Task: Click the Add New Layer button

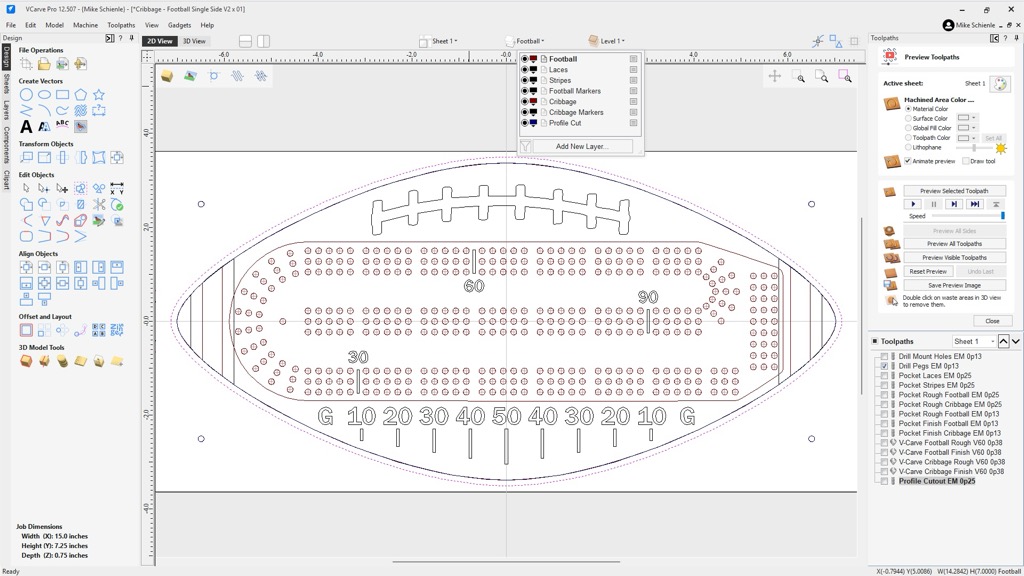Action: (581, 146)
